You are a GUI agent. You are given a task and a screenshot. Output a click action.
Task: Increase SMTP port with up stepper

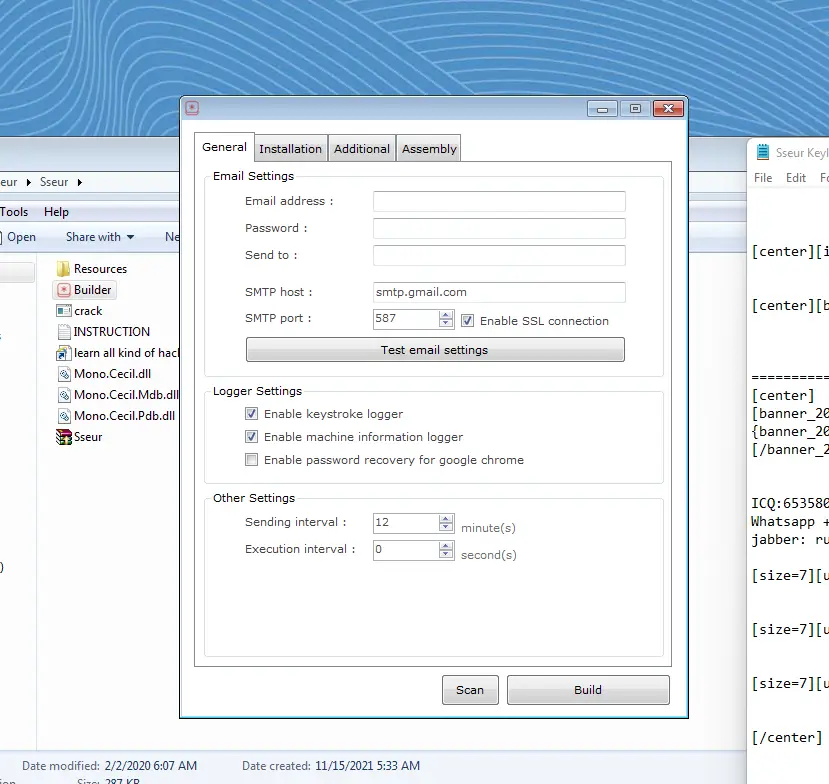444,315
